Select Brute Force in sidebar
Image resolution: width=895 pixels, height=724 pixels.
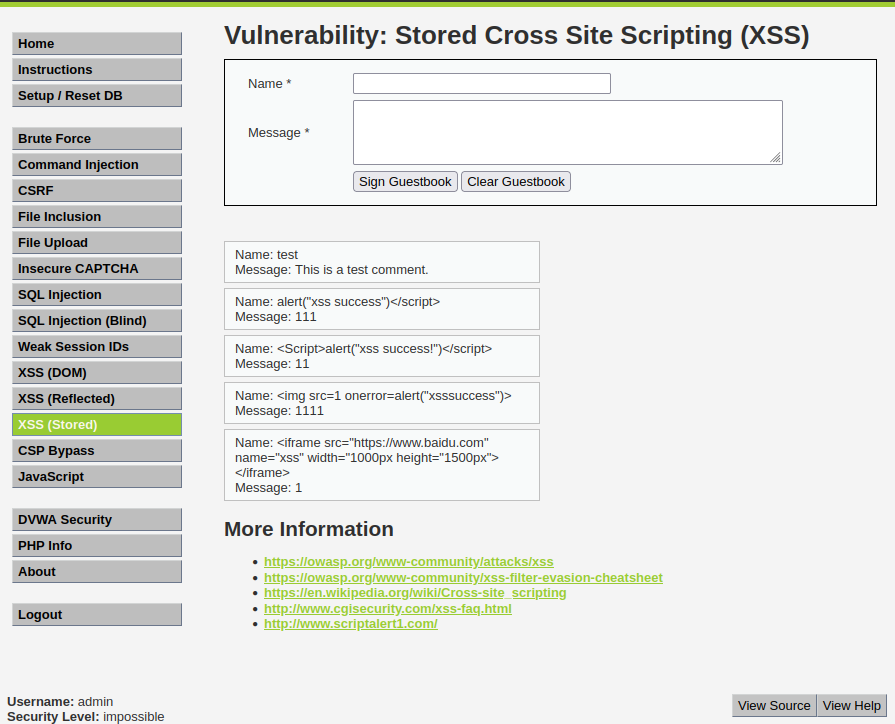(x=97, y=139)
